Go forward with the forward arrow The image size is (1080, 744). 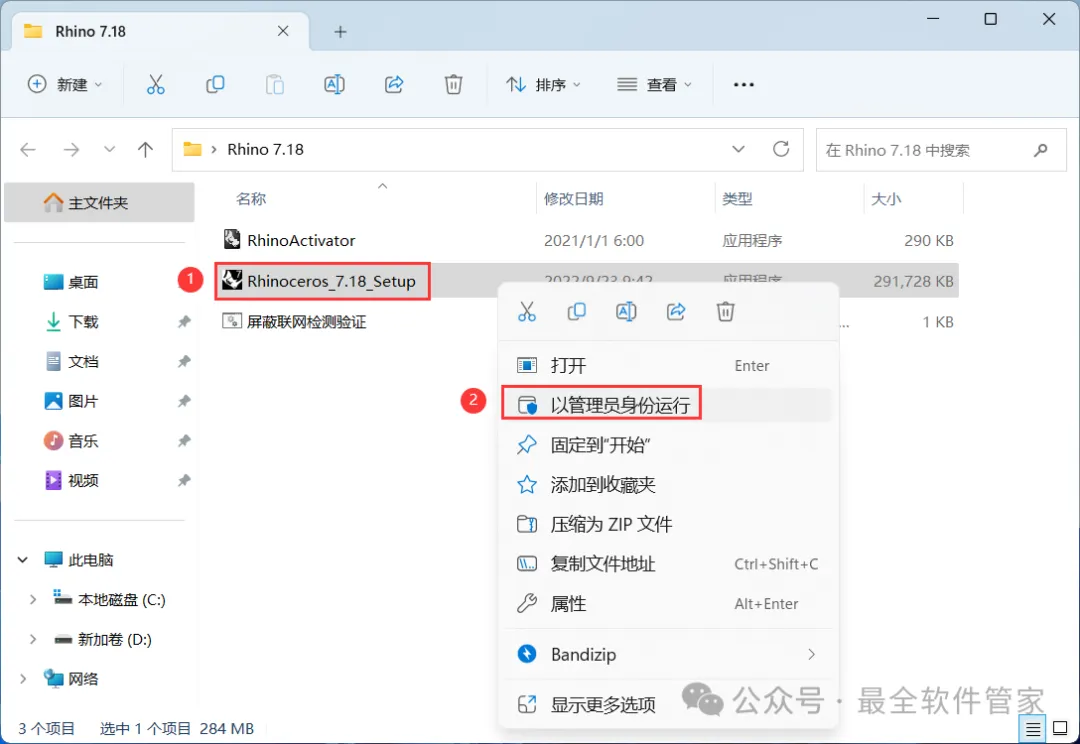pyautogui.click(x=71, y=149)
